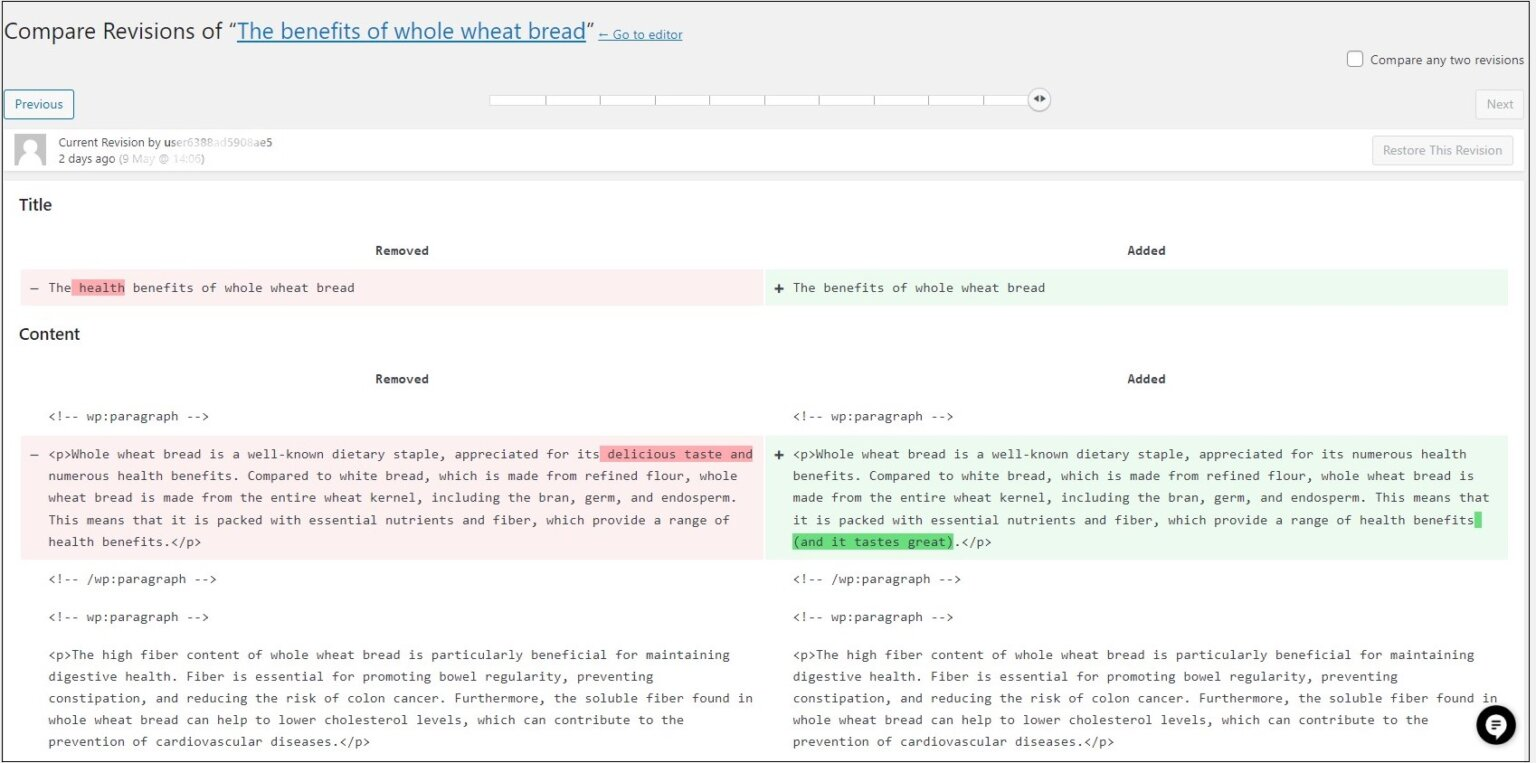Click the minus marker beside the removed title

tap(35, 288)
